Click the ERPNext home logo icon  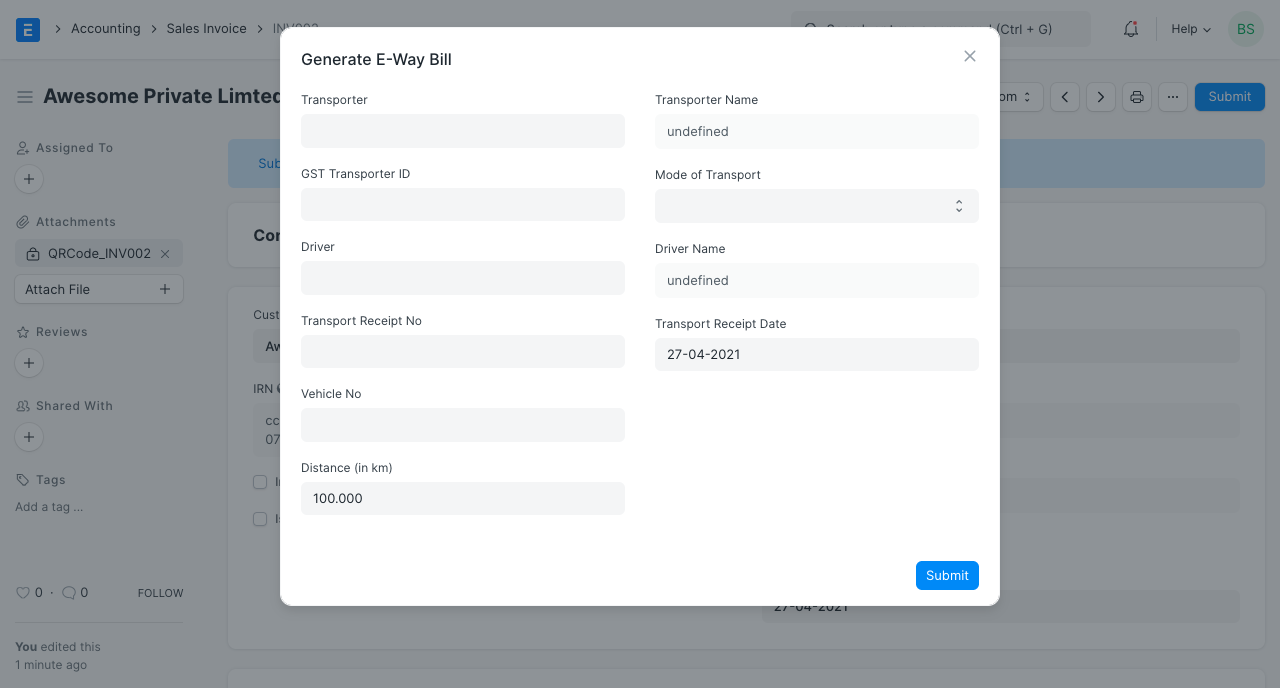(28, 29)
